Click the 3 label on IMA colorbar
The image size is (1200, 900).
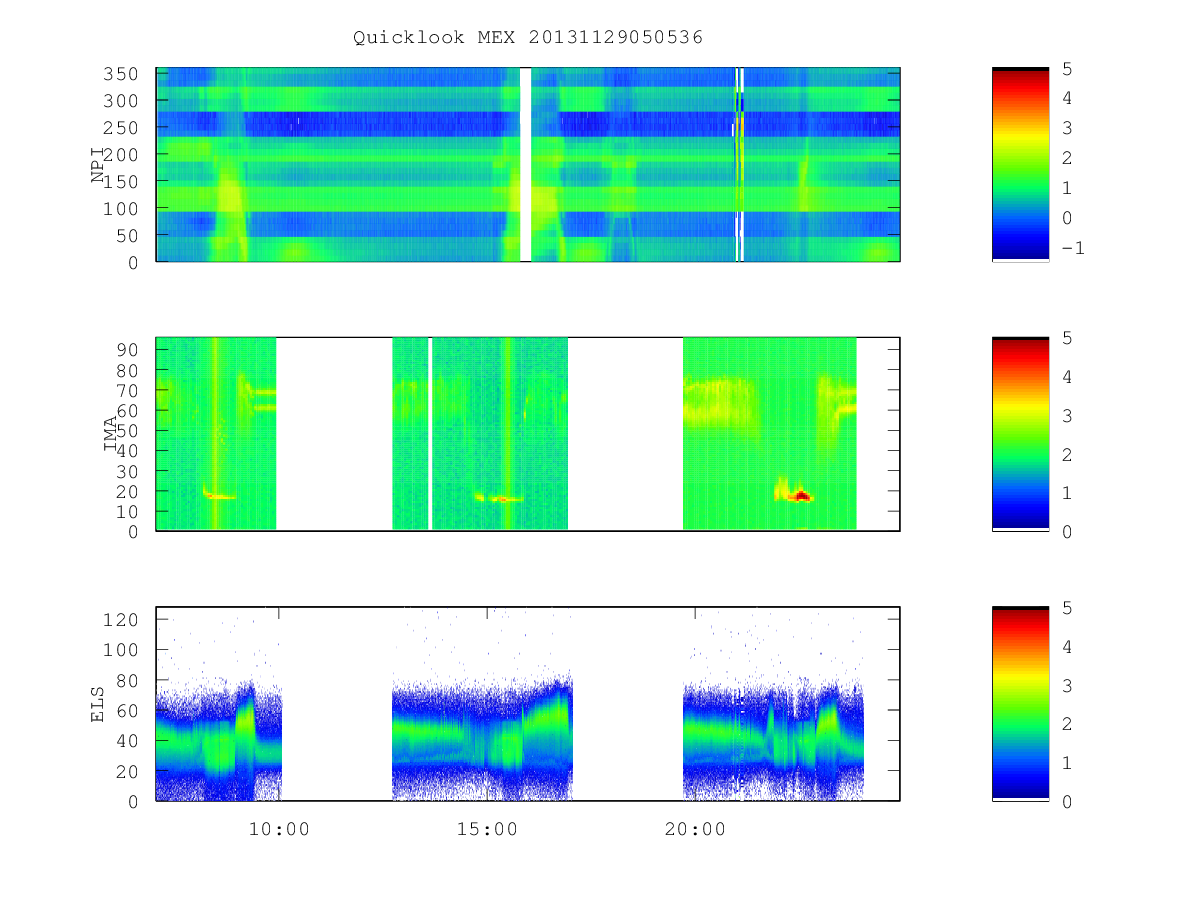tap(1067, 415)
